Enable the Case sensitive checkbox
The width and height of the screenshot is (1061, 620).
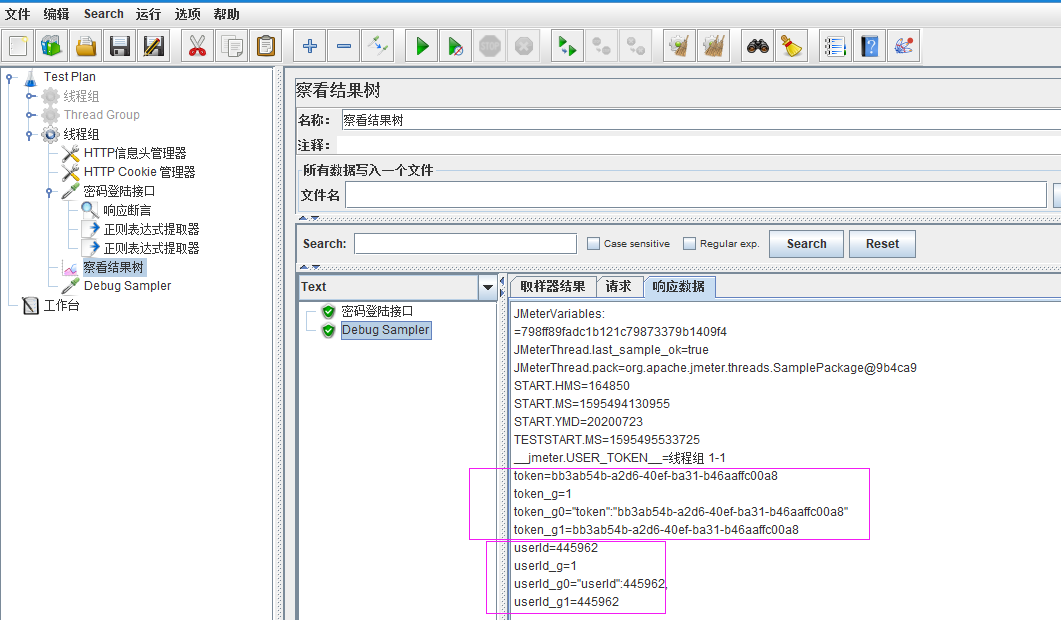tap(594, 244)
